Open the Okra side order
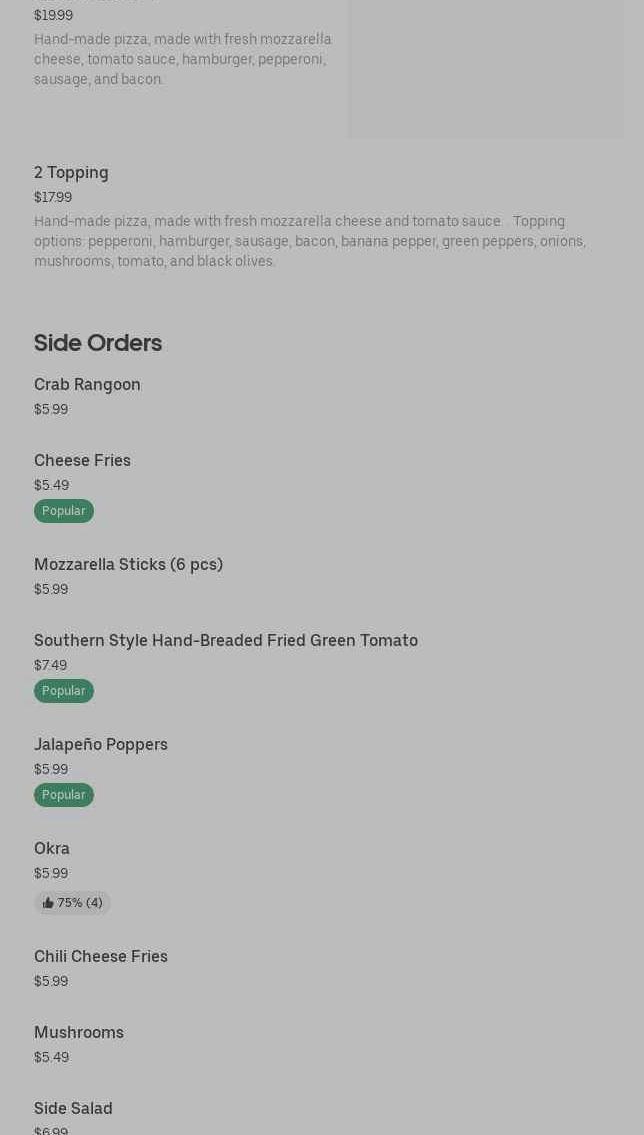Image resolution: width=644 pixels, height=1135 pixels. coord(52,849)
